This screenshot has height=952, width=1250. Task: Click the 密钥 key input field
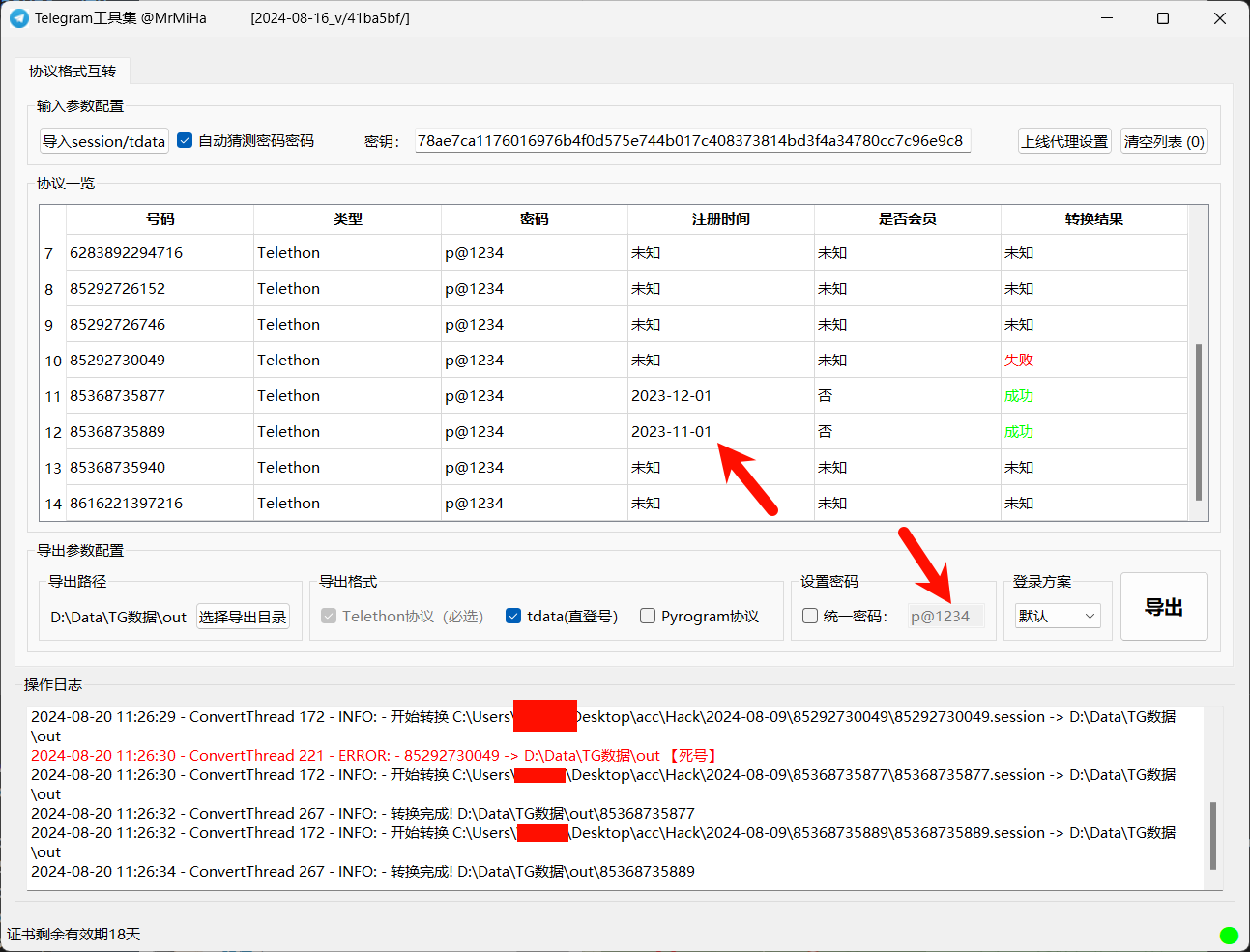691,141
